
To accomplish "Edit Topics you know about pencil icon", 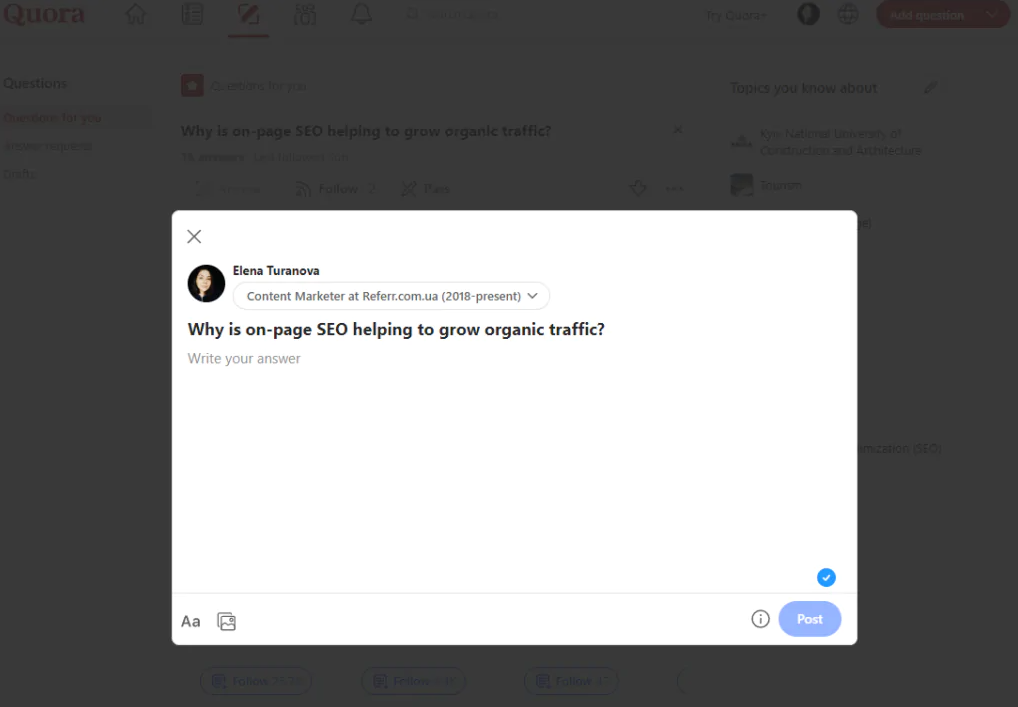I will coord(930,87).
